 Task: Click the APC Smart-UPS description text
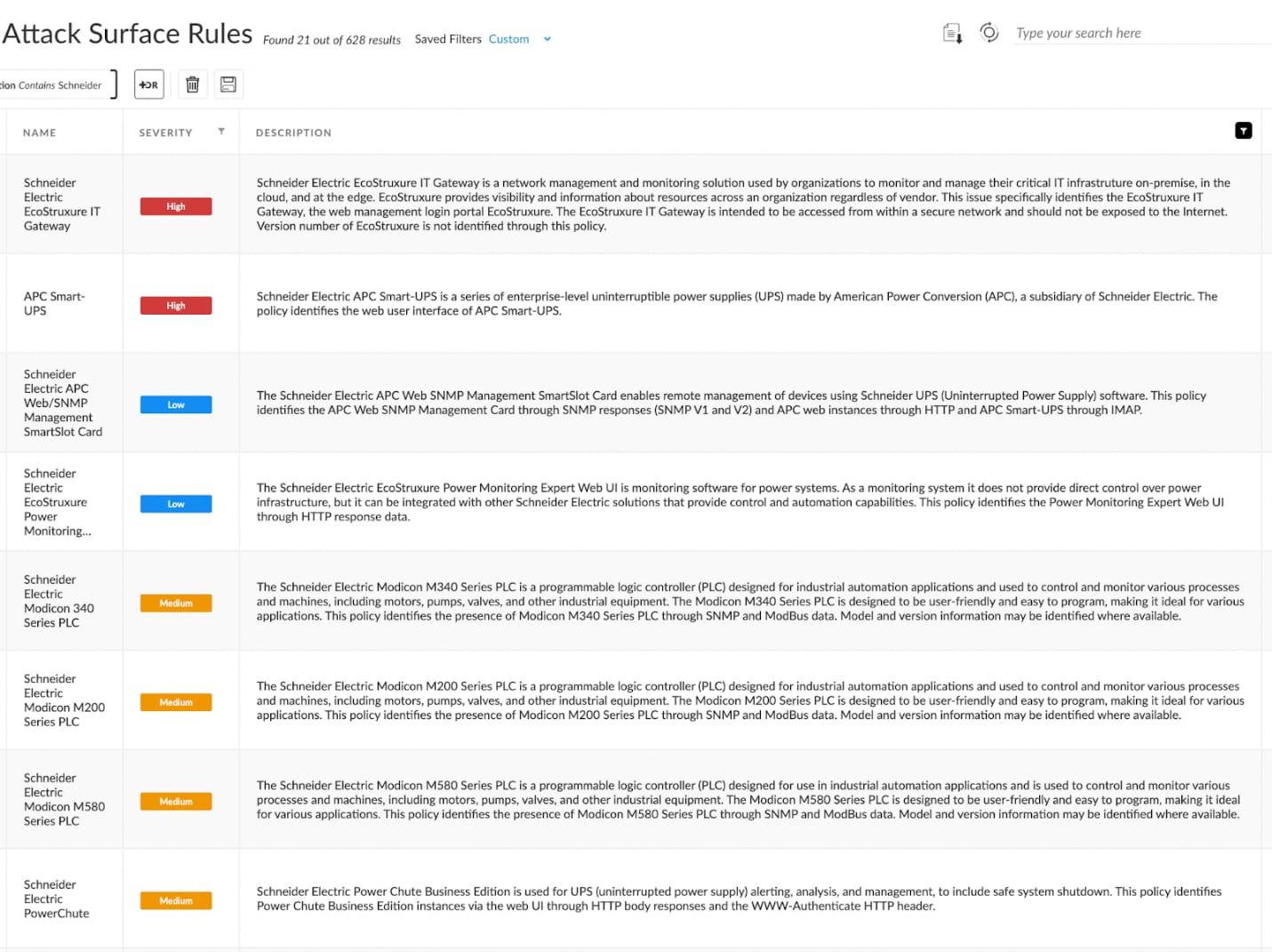(x=737, y=303)
